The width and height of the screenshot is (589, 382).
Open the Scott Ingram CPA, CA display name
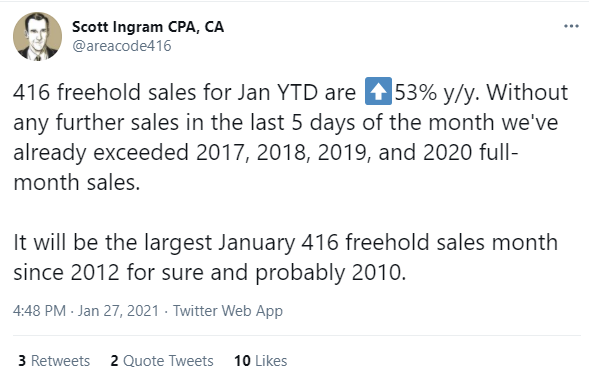pyautogui.click(x=148, y=27)
